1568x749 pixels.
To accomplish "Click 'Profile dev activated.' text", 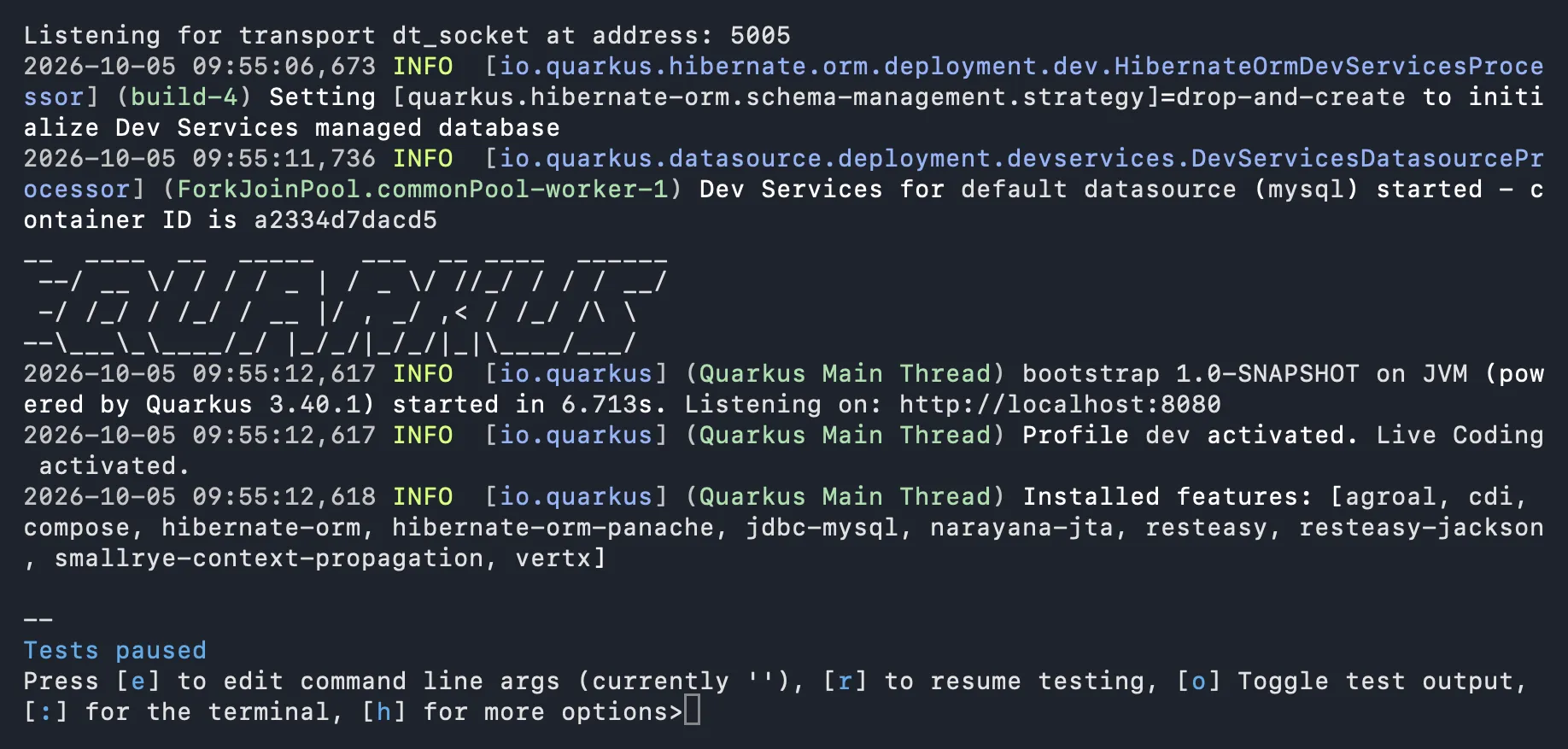I will [1191, 435].
